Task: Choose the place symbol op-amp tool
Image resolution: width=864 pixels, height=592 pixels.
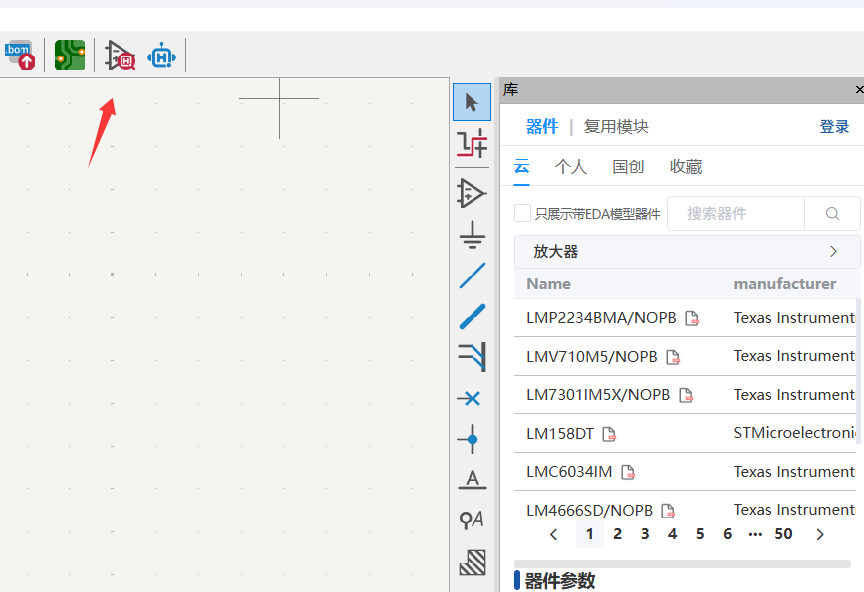Action: [x=472, y=193]
